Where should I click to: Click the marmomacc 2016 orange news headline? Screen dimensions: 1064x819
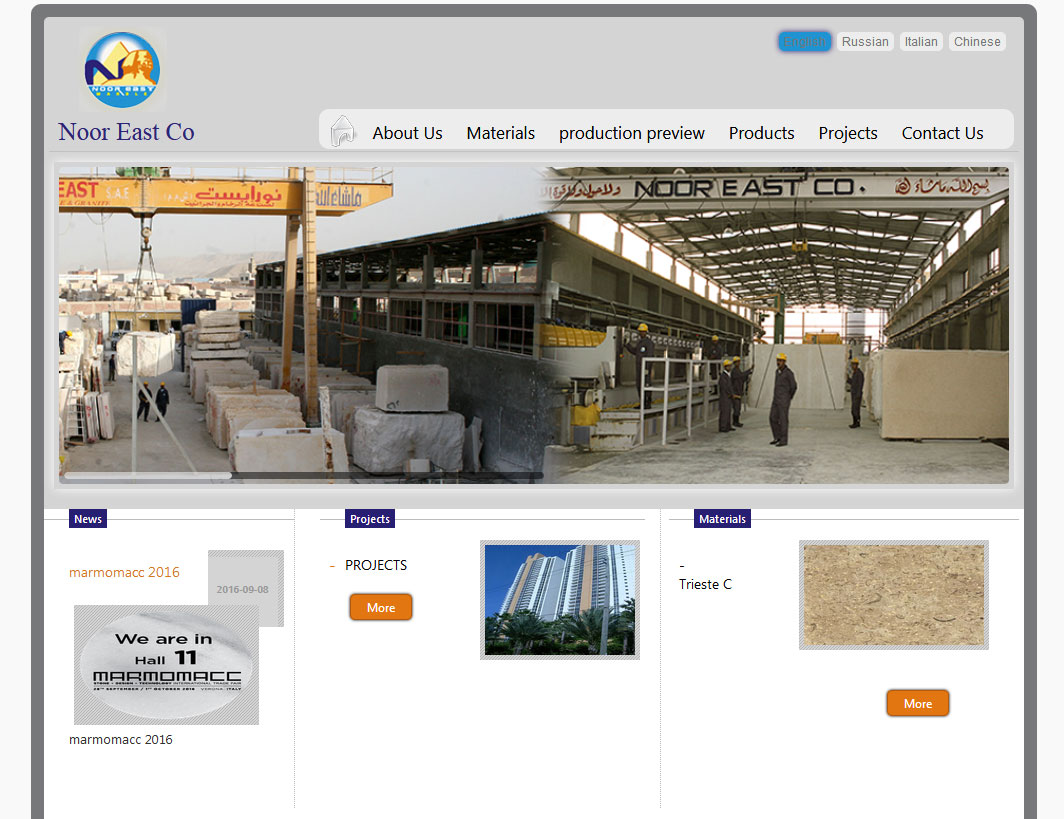124,572
